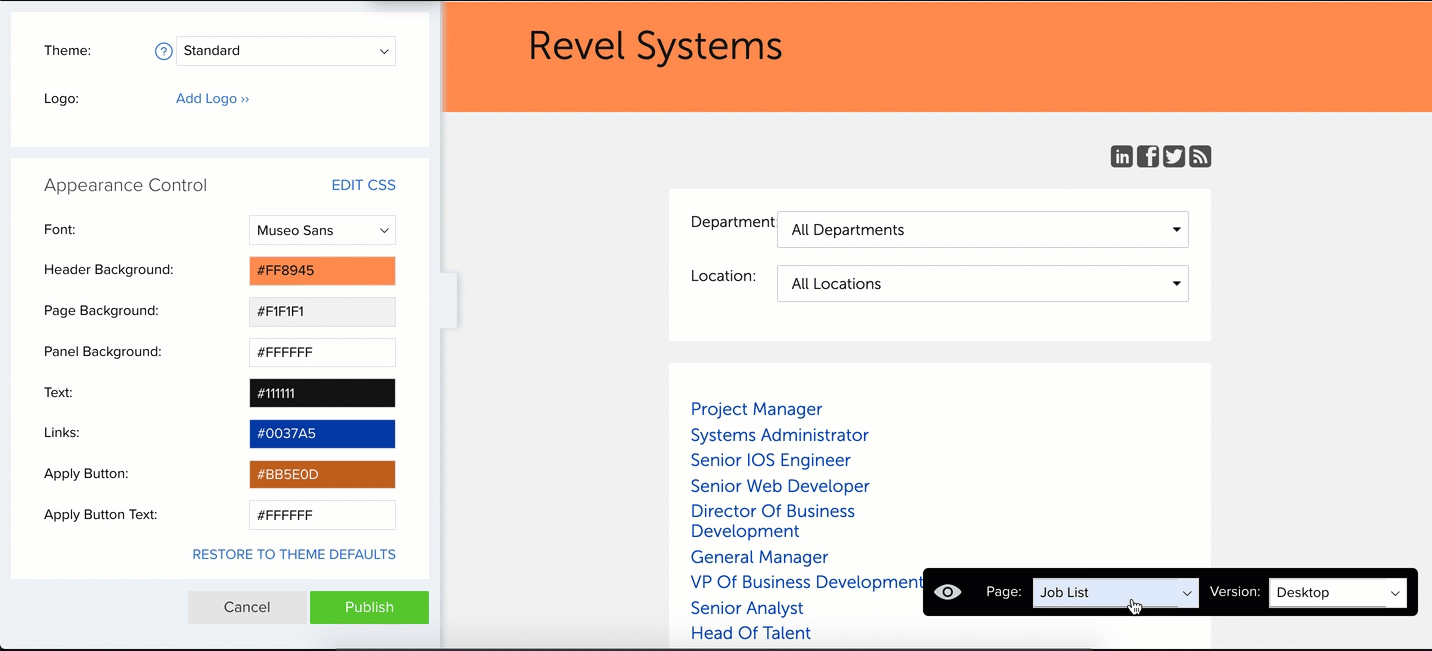
Task: Open the EDIT CSS link
Action: coord(364,185)
